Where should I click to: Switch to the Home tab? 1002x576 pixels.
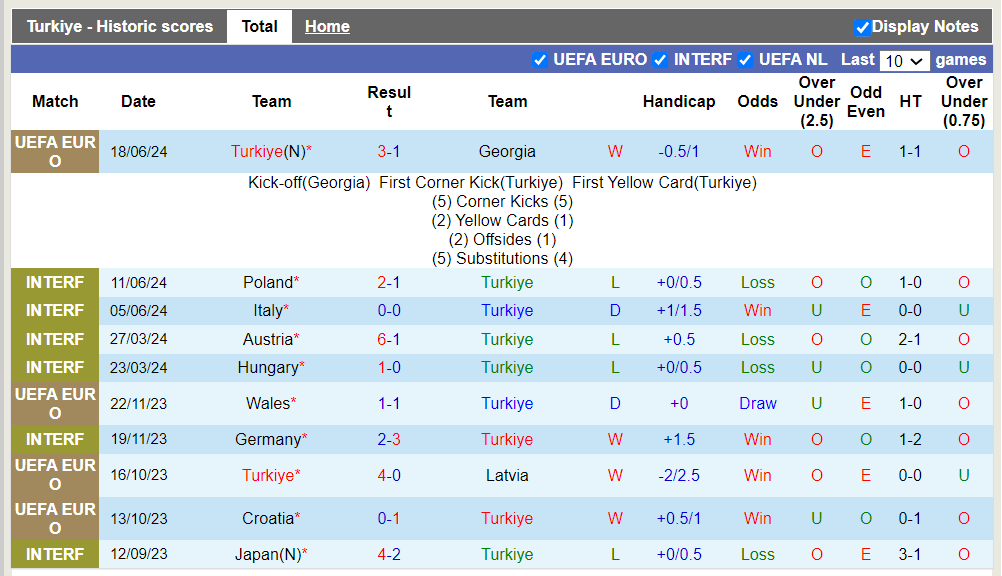coord(327,27)
